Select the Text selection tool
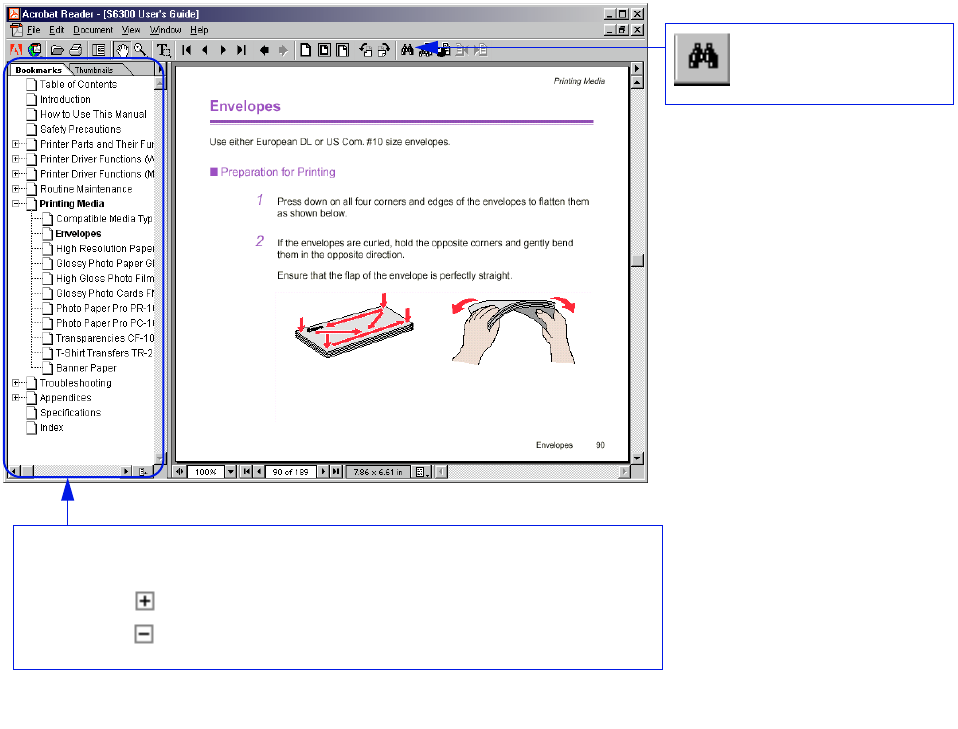 tap(163, 49)
